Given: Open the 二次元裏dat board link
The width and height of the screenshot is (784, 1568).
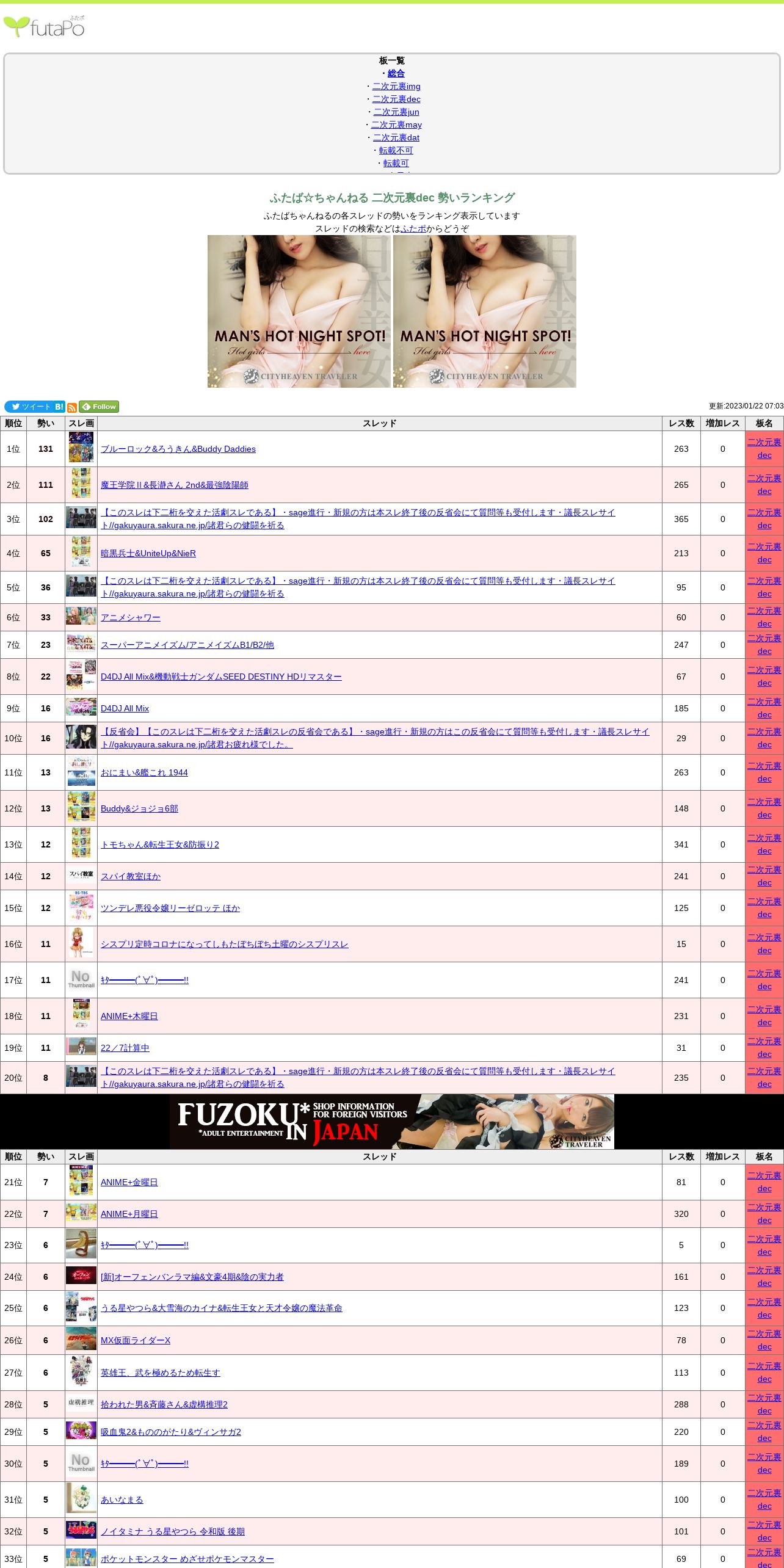Looking at the screenshot, I should point(396,137).
